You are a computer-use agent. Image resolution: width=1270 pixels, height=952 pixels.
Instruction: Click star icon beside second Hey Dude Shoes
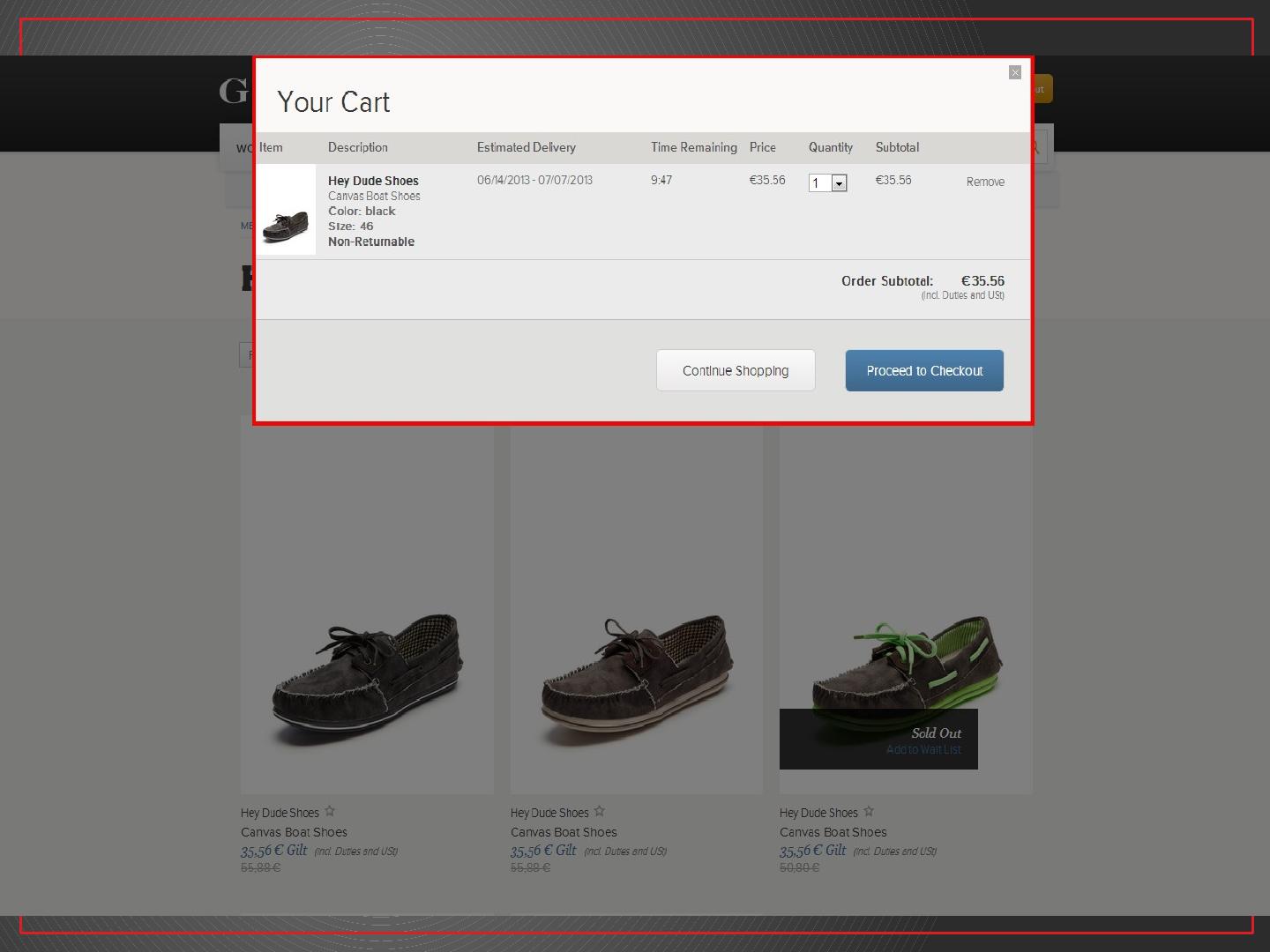600,811
